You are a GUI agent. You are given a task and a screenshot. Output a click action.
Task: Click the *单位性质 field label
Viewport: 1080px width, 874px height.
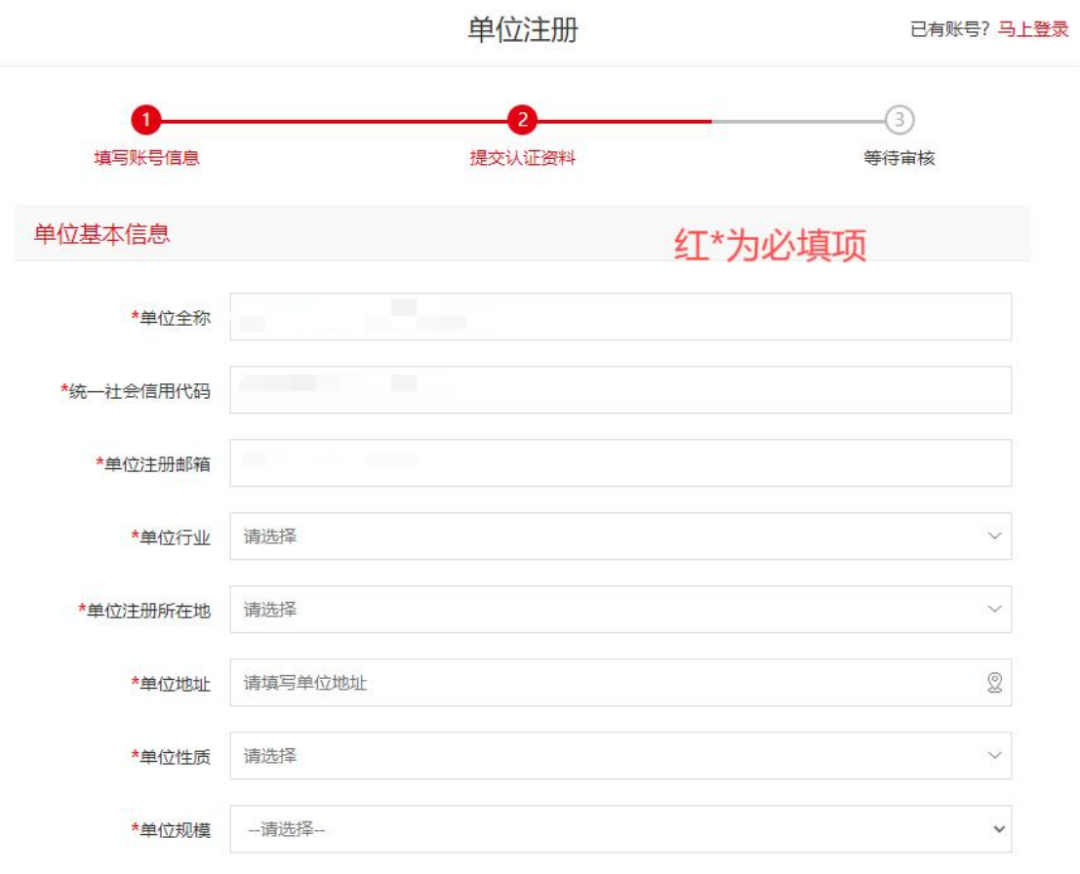[171, 756]
